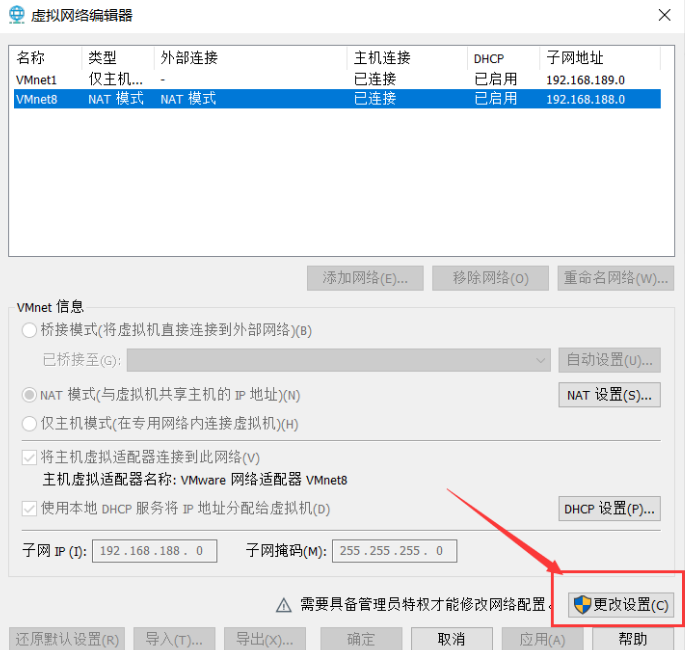Click the 子网地址 column header
This screenshot has height=650, width=685.
click(x=600, y=58)
